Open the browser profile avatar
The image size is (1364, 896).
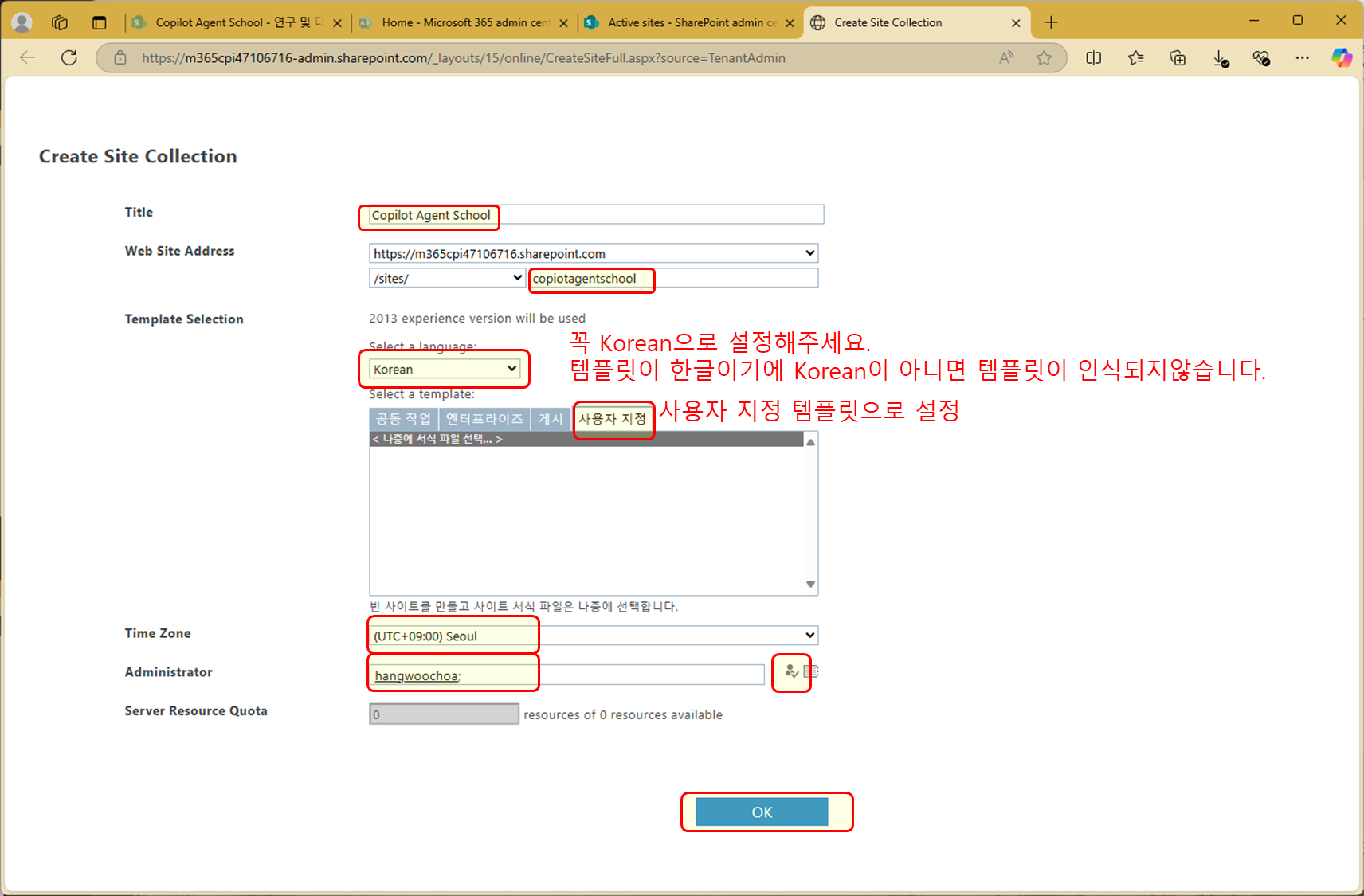point(22,22)
